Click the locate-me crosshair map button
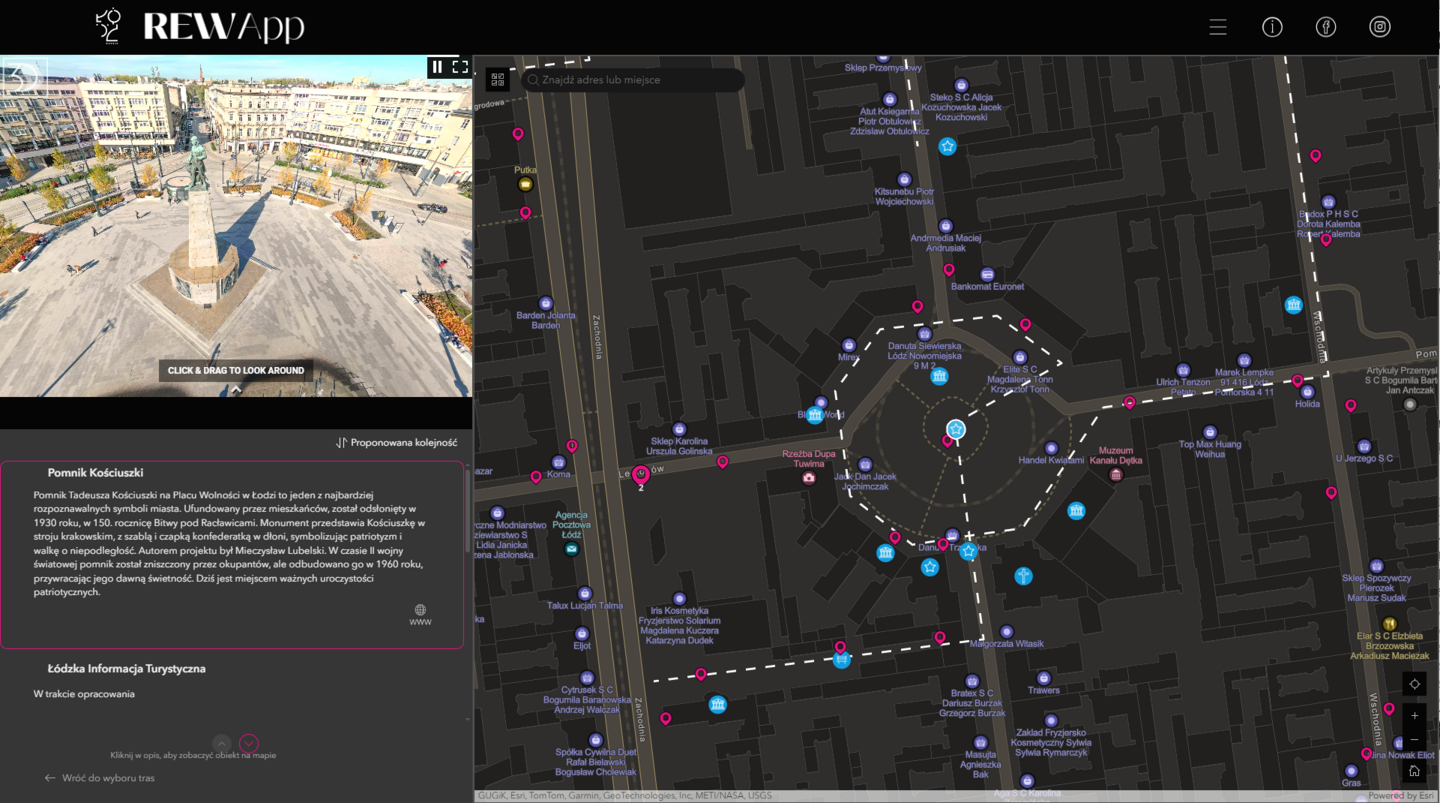 click(1414, 684)
